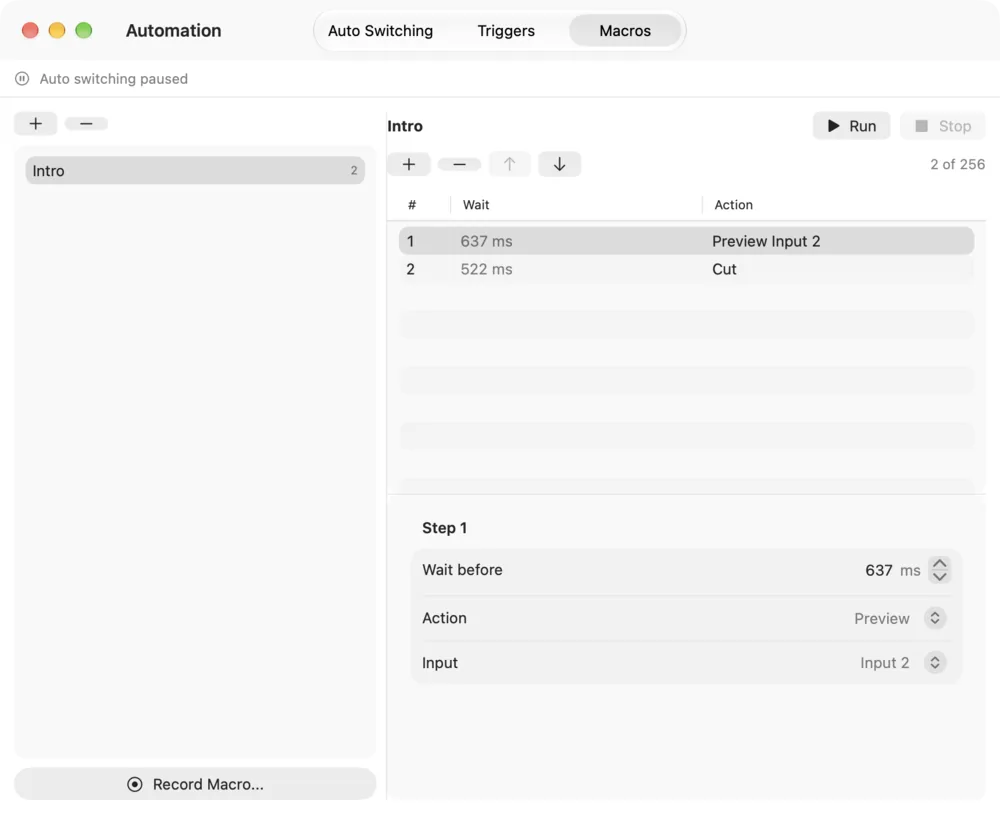Close the Automation window

click(30, 31)
